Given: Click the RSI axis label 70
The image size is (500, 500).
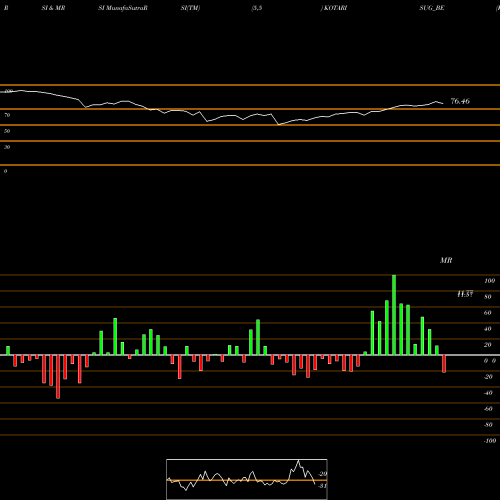Looking at the screenshot, I should [x=7, y=115].
